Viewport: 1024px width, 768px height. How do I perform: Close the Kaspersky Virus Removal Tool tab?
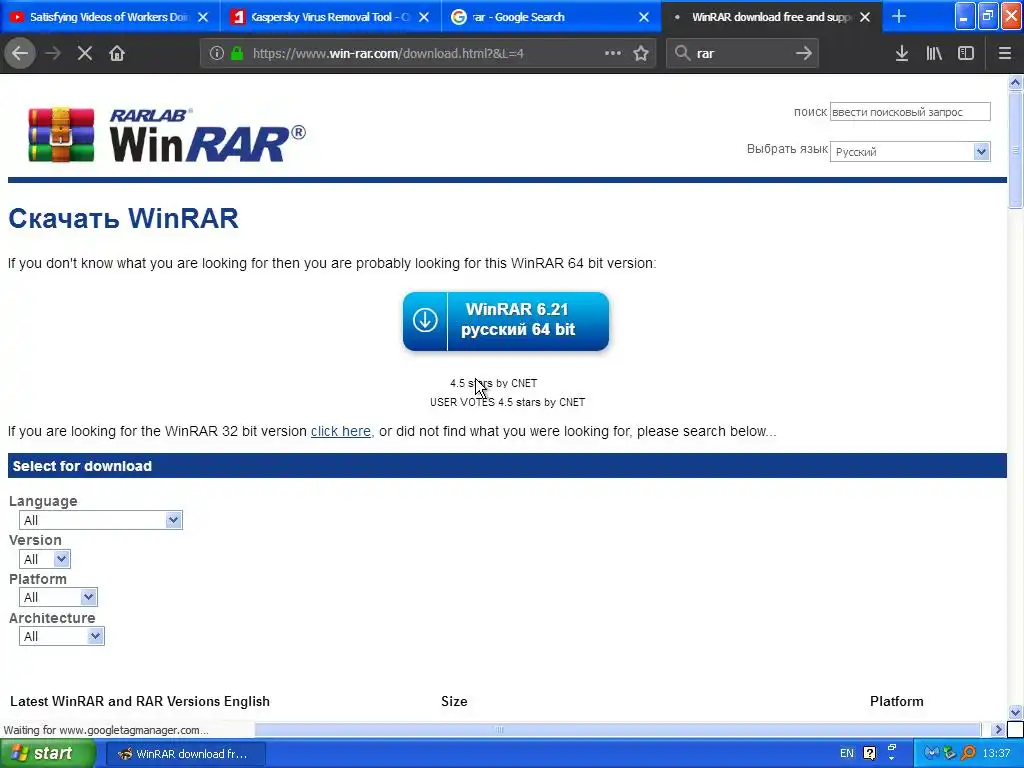click(424, 17)
